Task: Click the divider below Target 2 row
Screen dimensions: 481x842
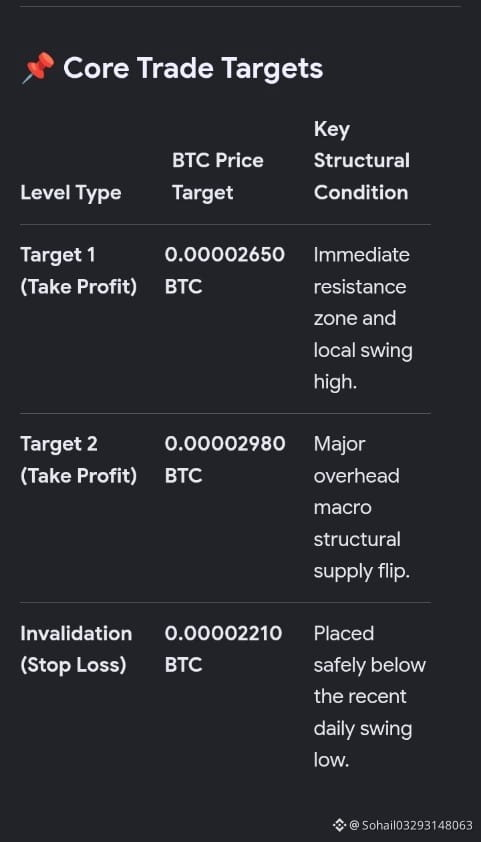Action: coord(225,603)
